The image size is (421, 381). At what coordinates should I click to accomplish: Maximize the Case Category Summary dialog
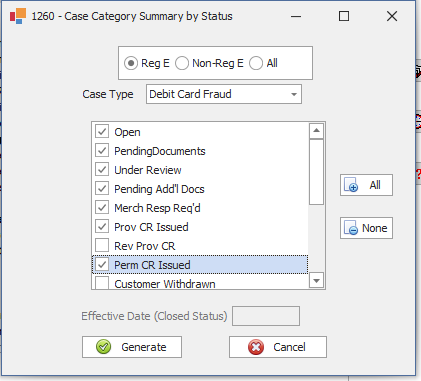pyautogui.click(x=344, y=16)
